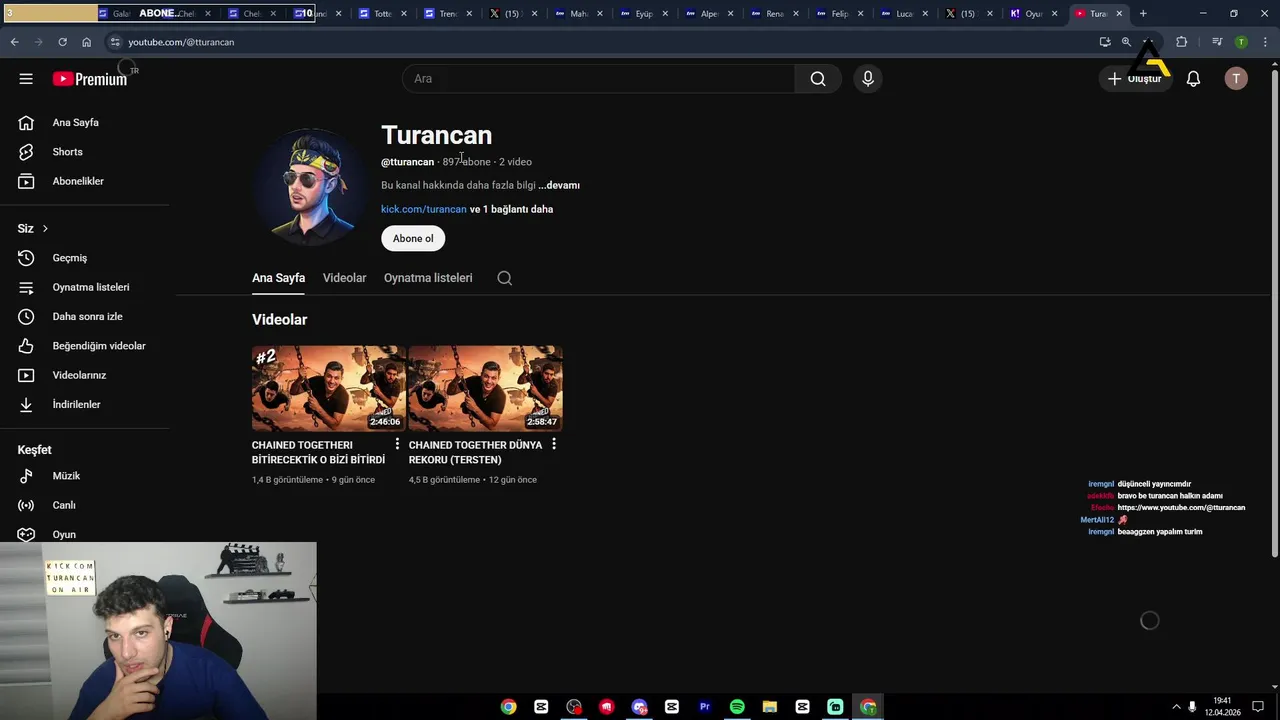Open the Oluştur create menu
This screenshot has width=1280, height=720.
(1135, 79)
